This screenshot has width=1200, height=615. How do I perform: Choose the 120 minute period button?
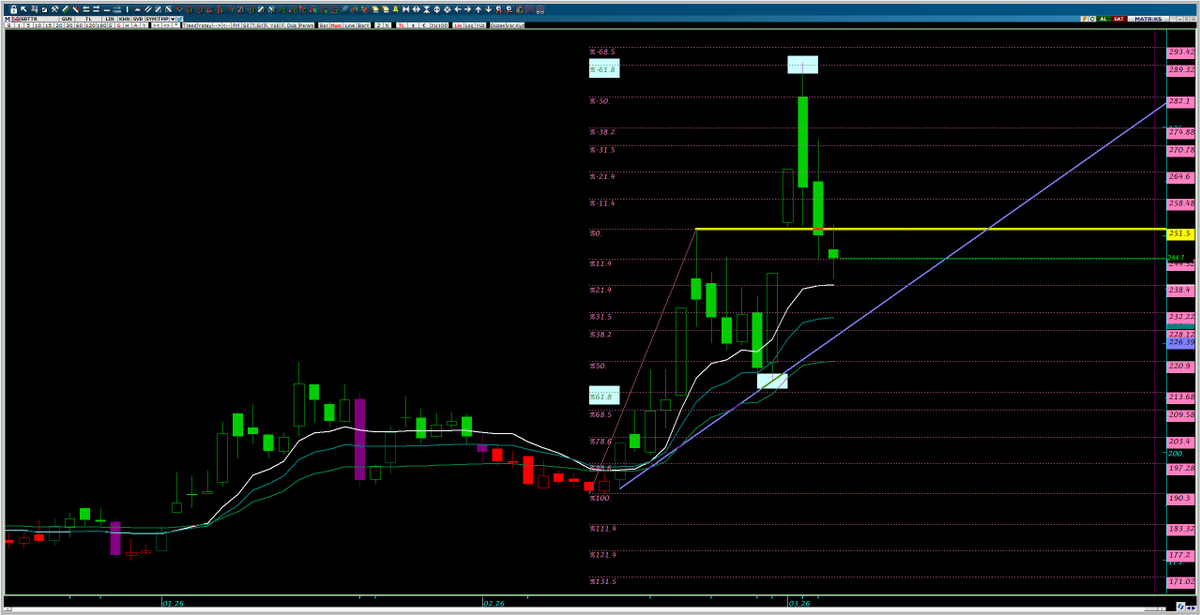pyautogui.click(x=90, y=25)
